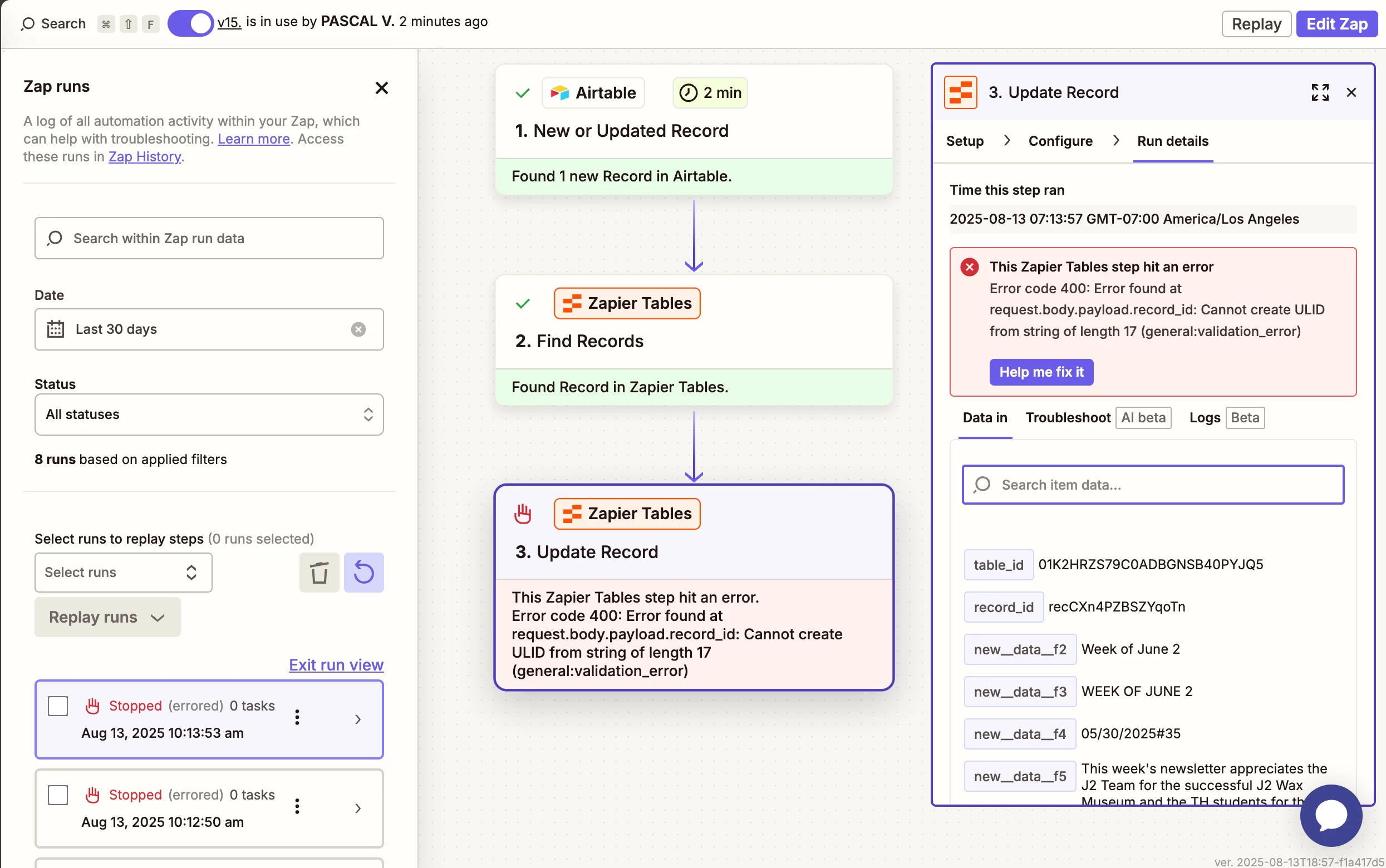Select the Troubleshoot AI beta tab
Screen dimensions: 1386x868
[x=1098, y=418]
